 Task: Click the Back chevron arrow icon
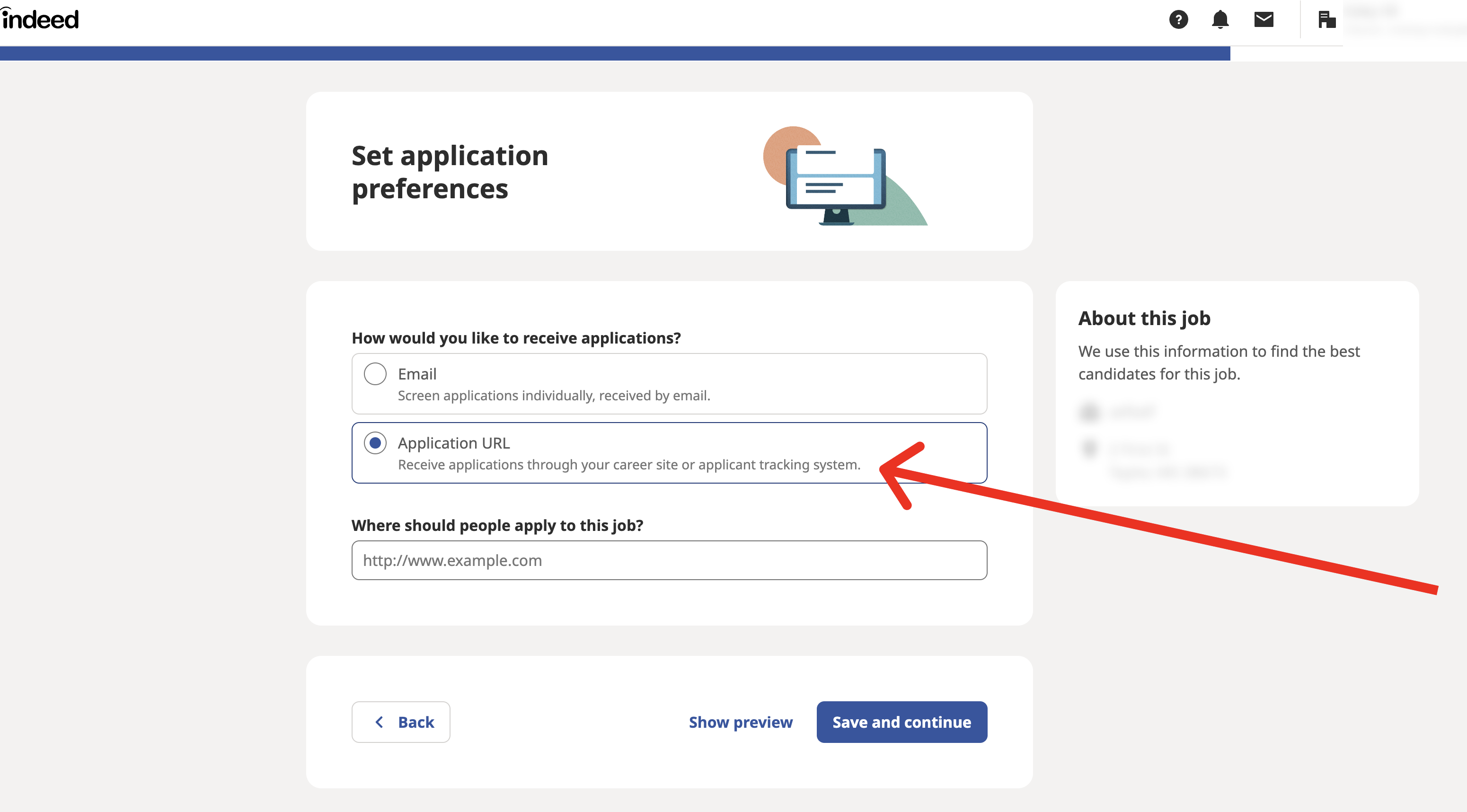click(x=379, y=722)
